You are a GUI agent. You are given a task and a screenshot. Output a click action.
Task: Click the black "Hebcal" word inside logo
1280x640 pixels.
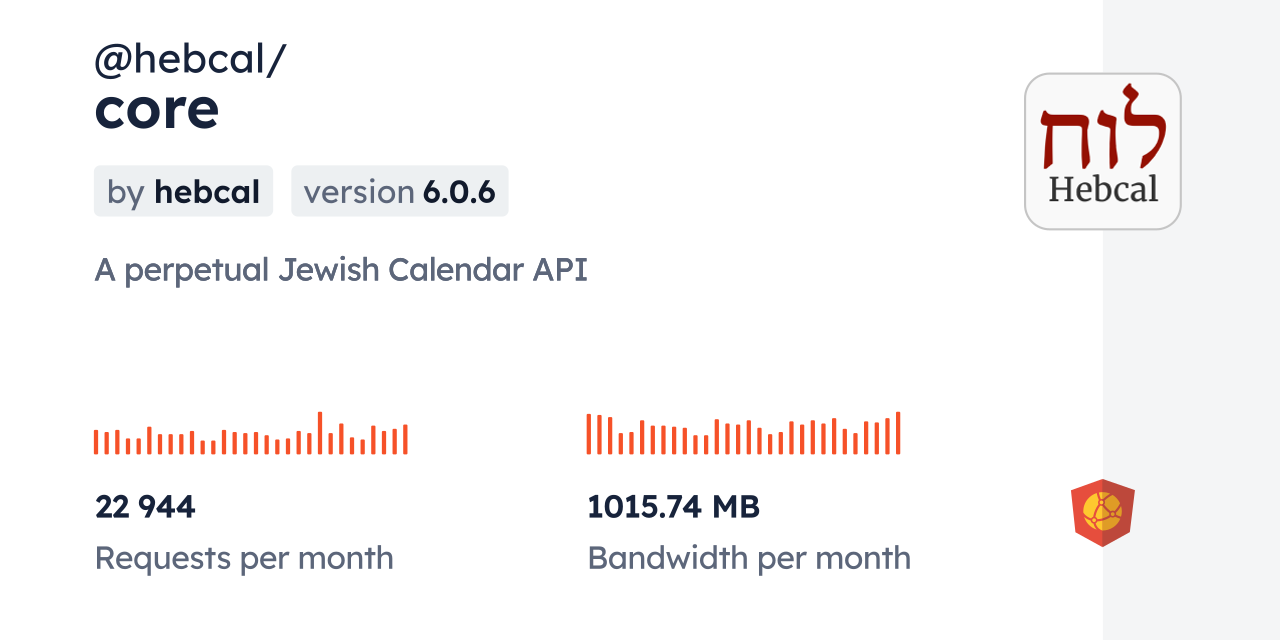click(1102, 188)
